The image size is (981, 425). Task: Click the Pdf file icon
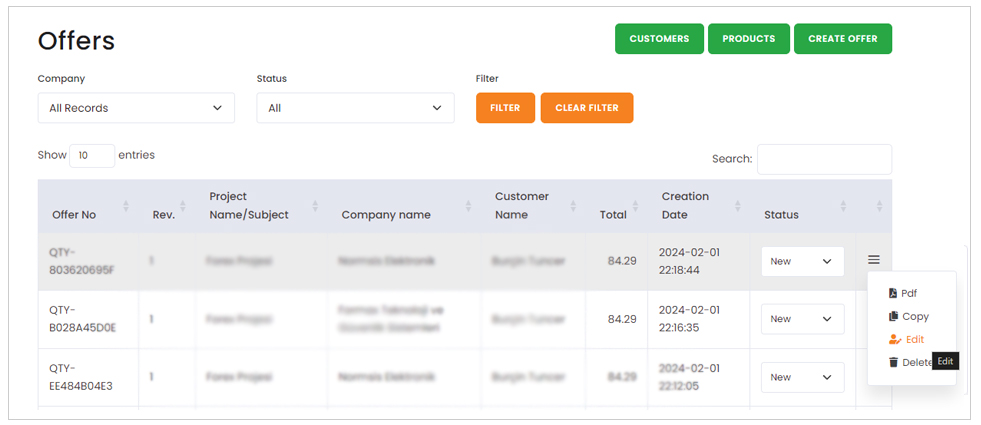(893, 294)
